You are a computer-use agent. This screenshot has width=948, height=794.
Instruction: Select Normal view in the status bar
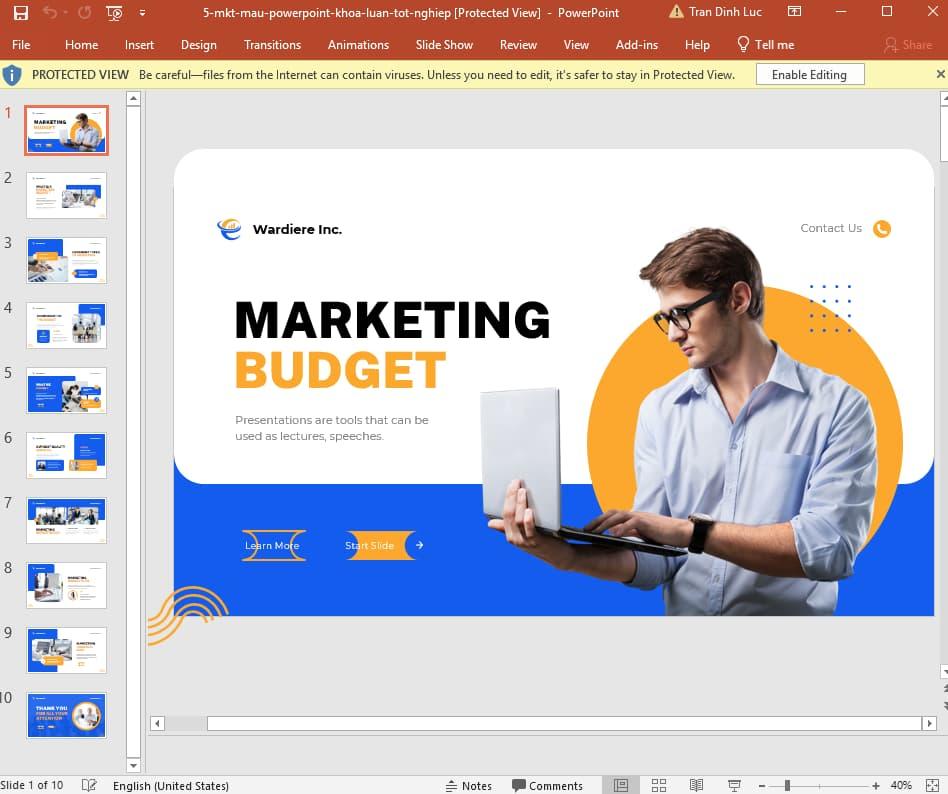pyautogui.click(x=621, y=785)
